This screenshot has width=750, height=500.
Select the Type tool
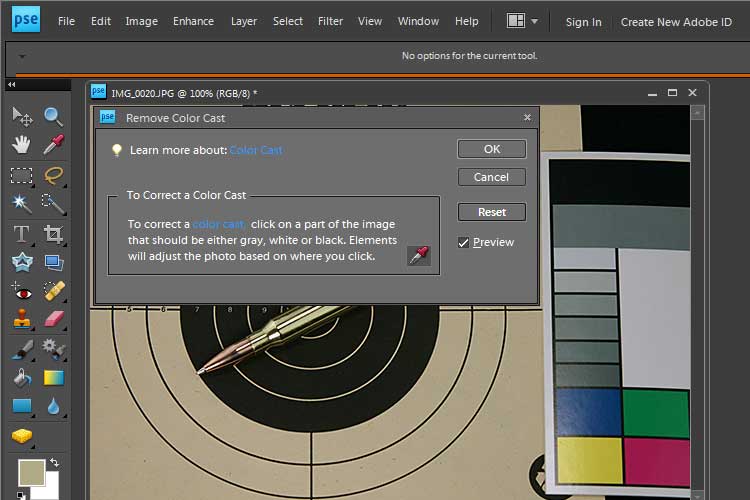(x=22, y=234)
